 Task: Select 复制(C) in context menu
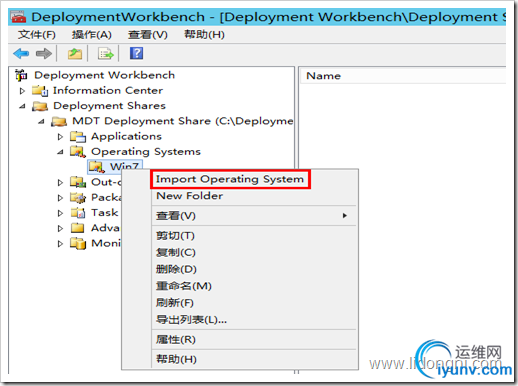pos(255,252)
